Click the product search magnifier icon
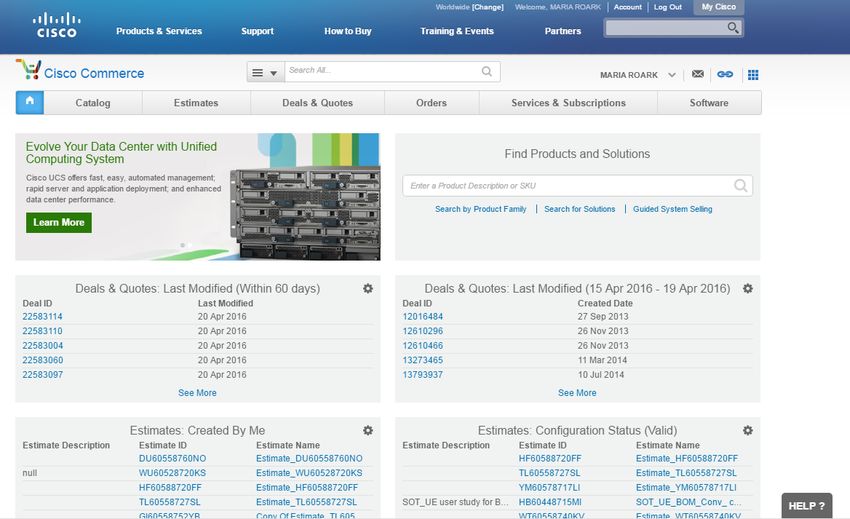Screen dimensions: 850x519 point(740,185)
